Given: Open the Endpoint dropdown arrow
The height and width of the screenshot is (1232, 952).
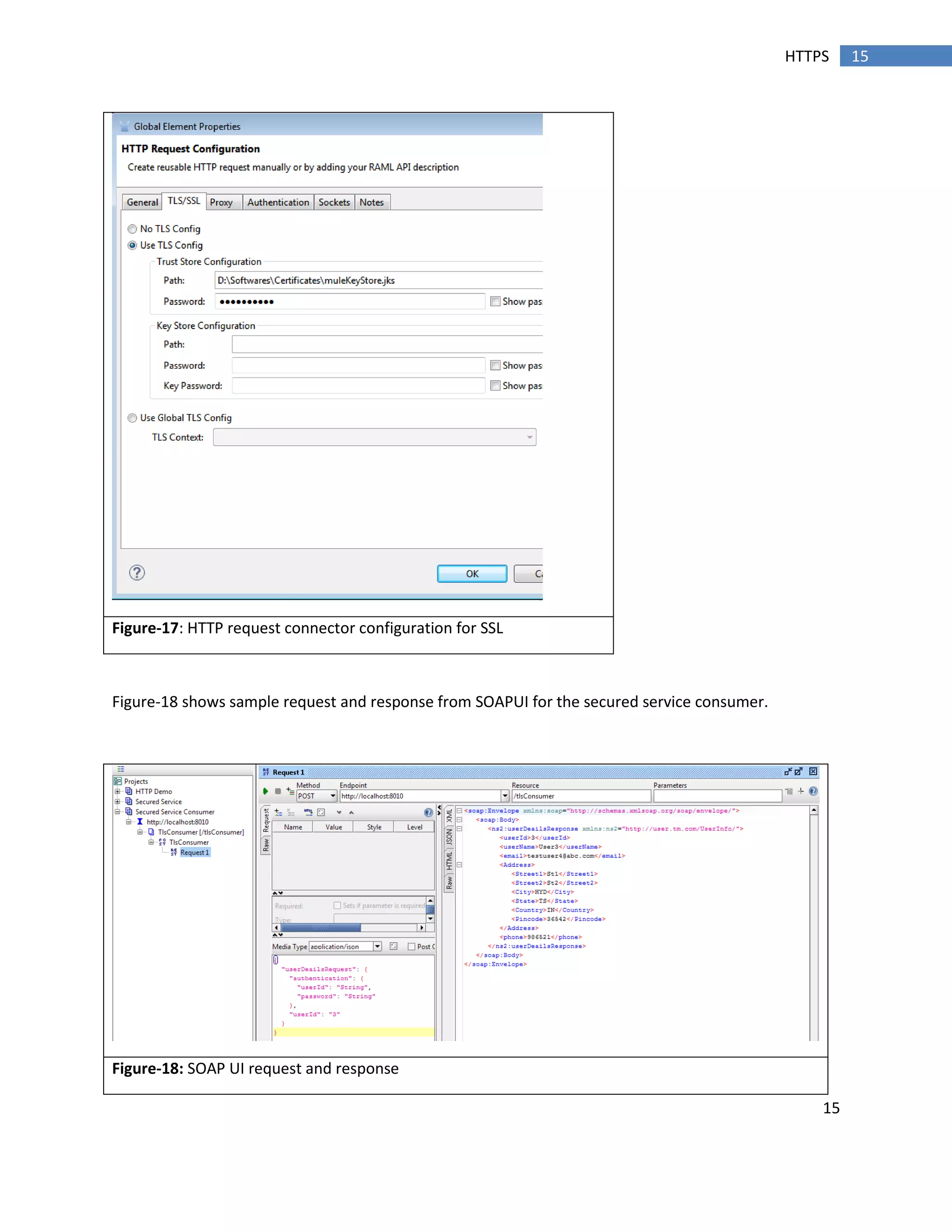Looking at the screenshot, I should tap(505, 796).
